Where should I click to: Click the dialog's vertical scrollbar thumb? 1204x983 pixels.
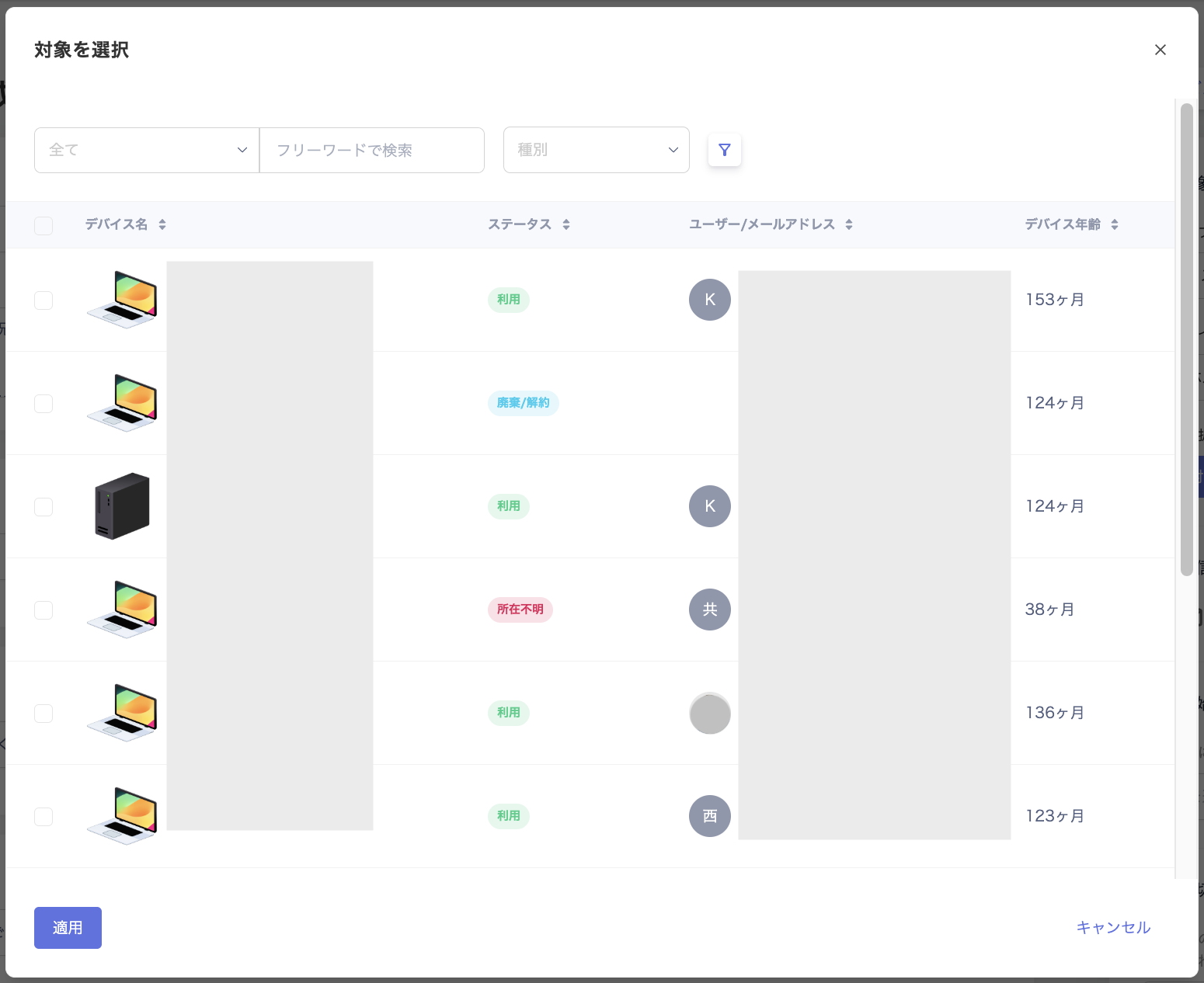[x=1186, y=339]
